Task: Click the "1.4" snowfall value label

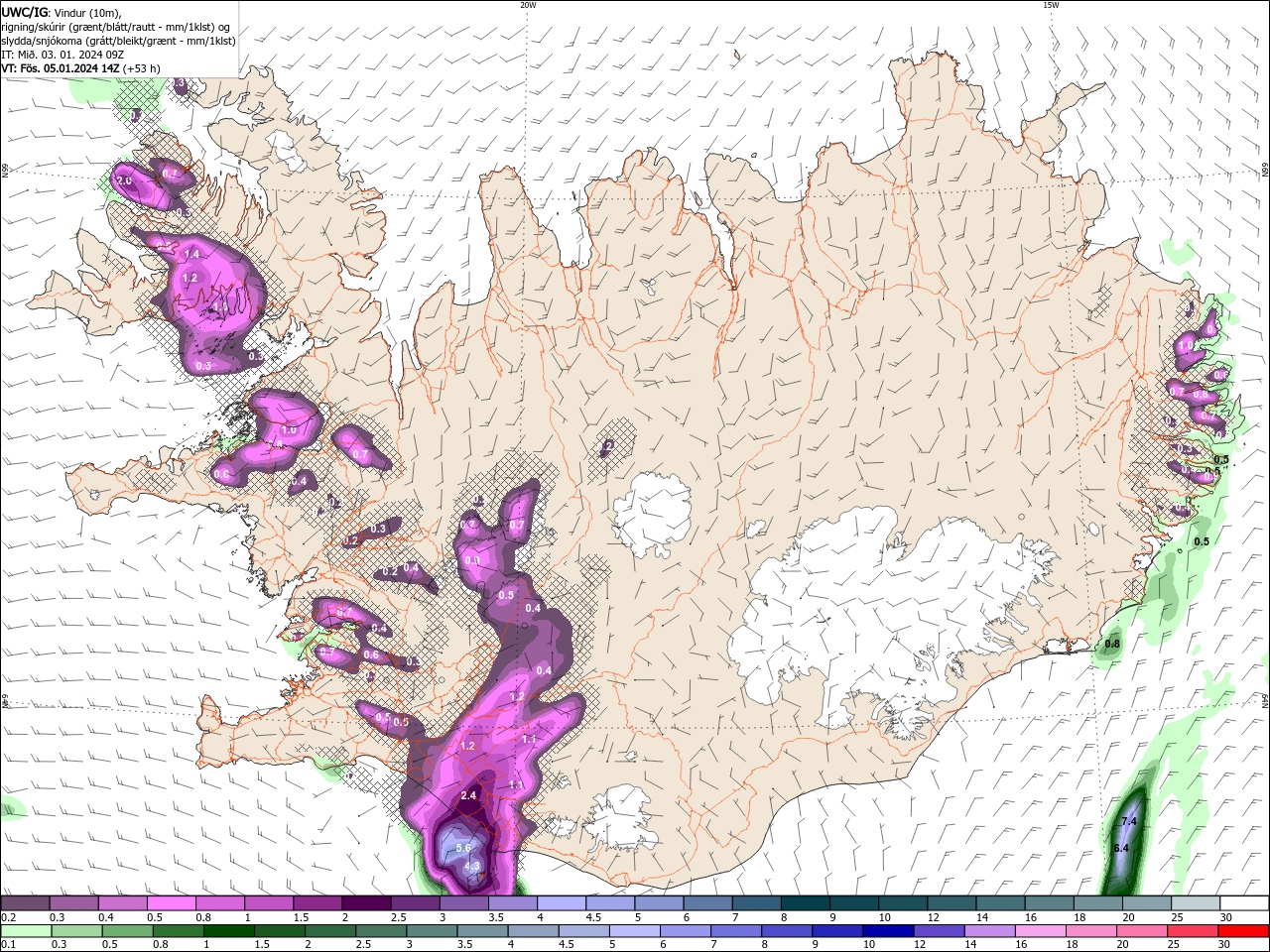Action: click(191, 255)
